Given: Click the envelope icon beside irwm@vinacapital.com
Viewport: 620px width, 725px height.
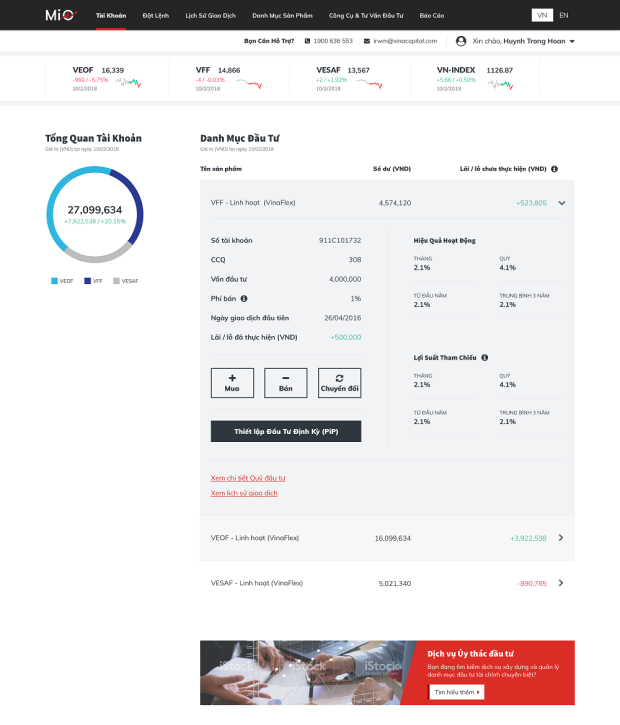Looking at the screenshot, I should tap(368, 41).
